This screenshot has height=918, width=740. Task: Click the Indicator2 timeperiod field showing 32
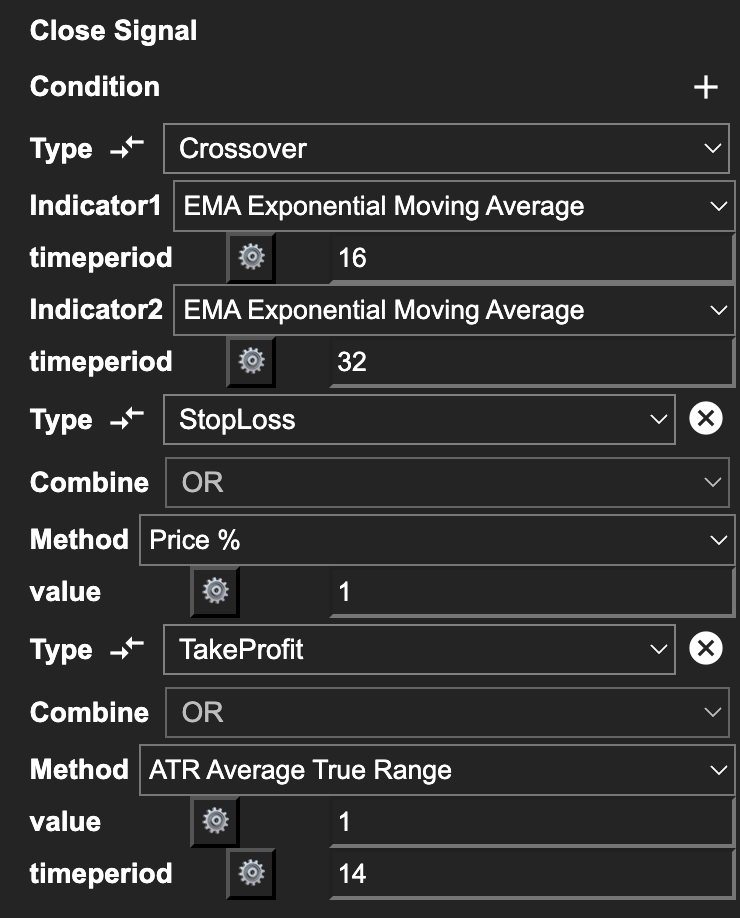click(x=533, y=361)
